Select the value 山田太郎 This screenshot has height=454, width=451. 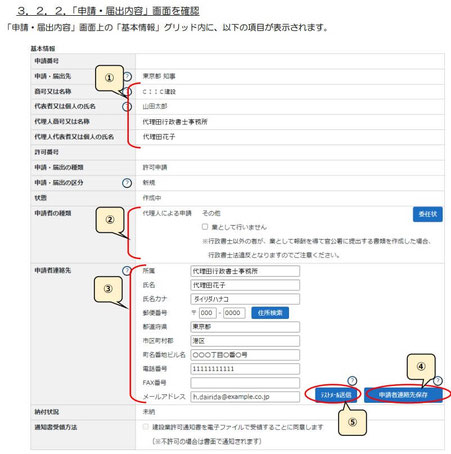tap(155, 106)
